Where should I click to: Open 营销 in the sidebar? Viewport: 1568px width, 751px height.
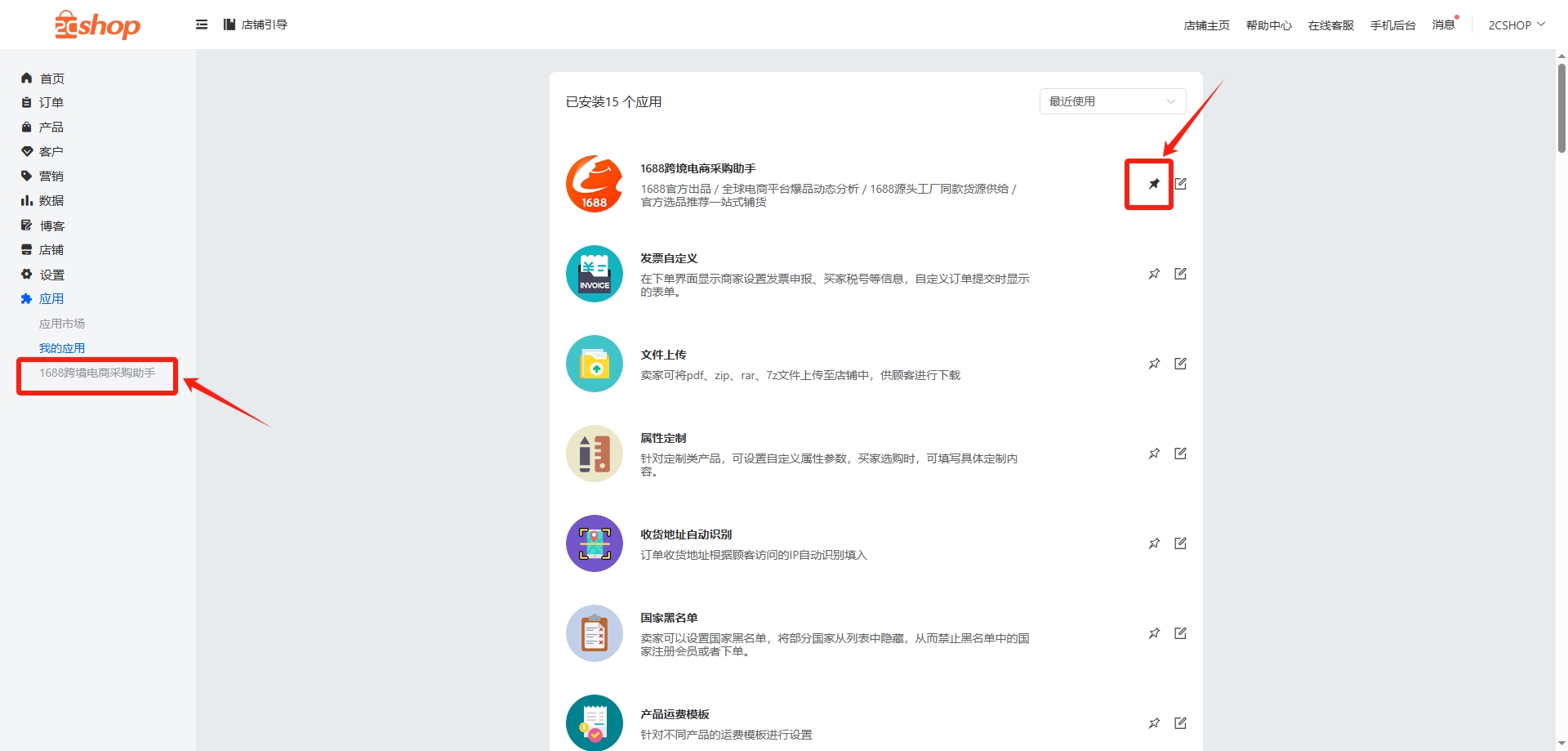click(x=51, y=177)
